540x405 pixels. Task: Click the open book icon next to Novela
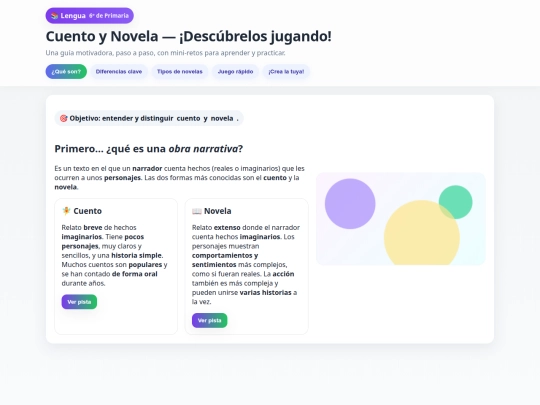coord(197,211)
